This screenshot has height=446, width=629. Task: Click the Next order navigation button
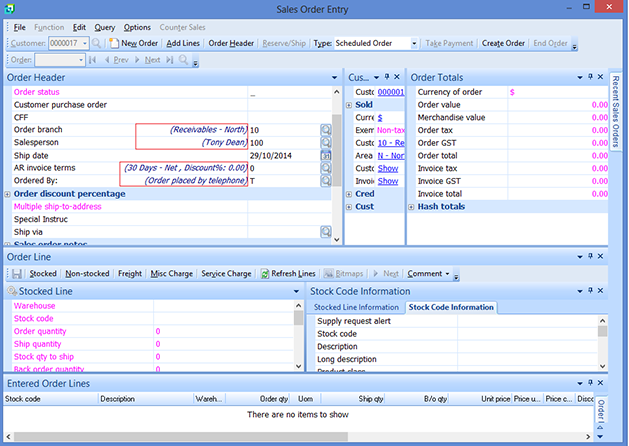click(148, 60)
